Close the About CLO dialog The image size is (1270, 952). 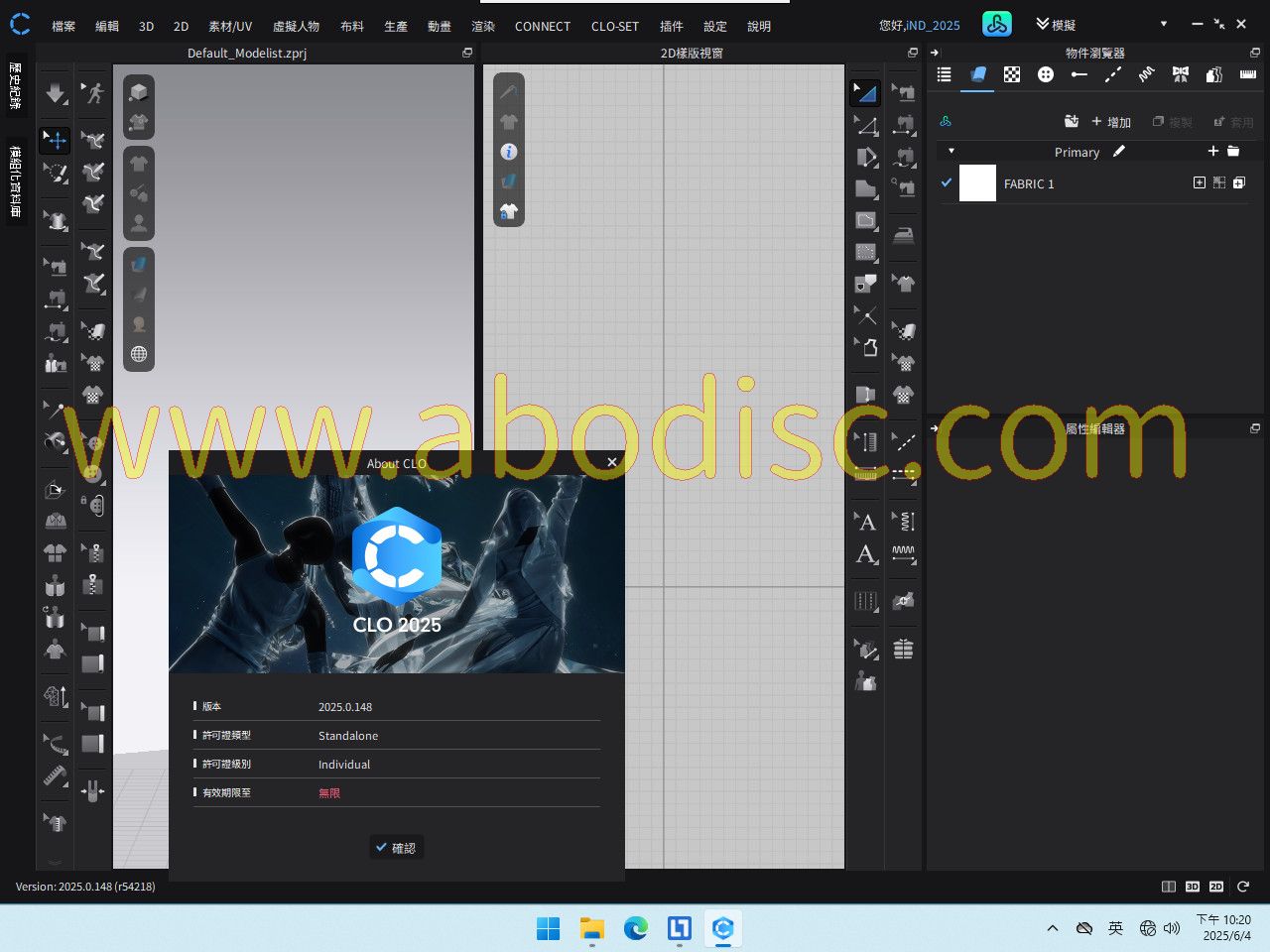click(x=612, y=462)
